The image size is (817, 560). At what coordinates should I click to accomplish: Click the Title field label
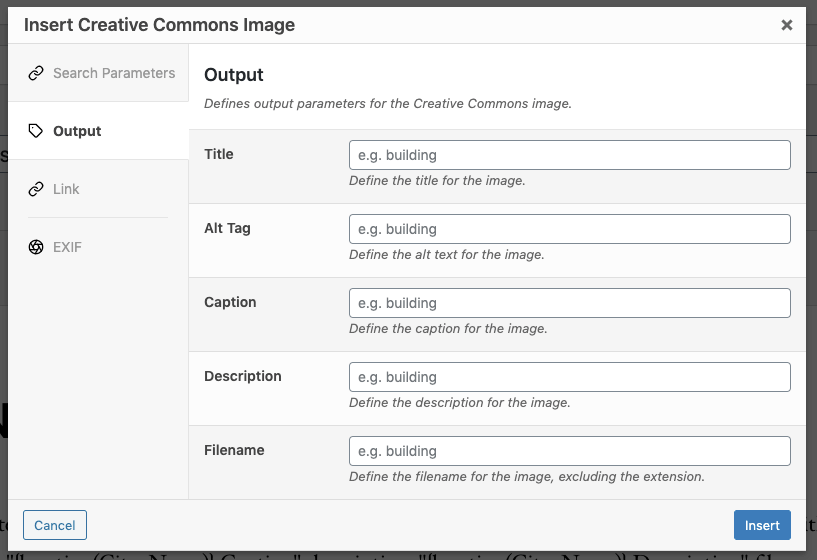pyautogui.click(x=219, y=154)
